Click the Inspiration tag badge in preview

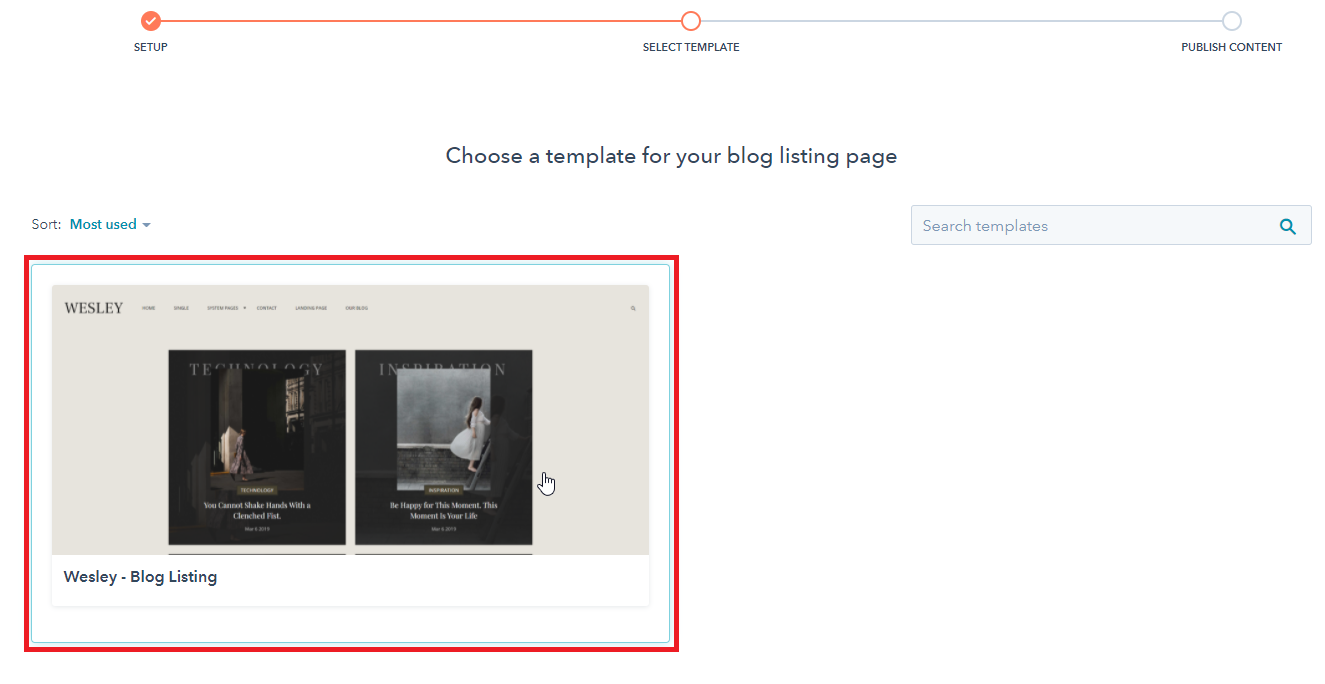[444, 490]
